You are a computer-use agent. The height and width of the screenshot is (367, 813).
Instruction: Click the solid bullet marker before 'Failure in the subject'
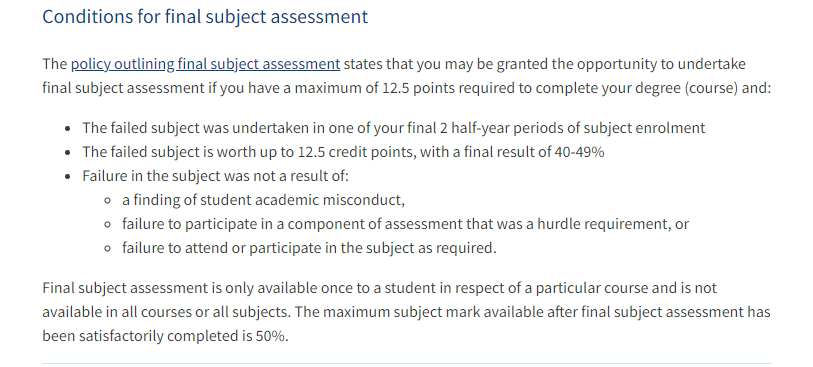(68, 177)
